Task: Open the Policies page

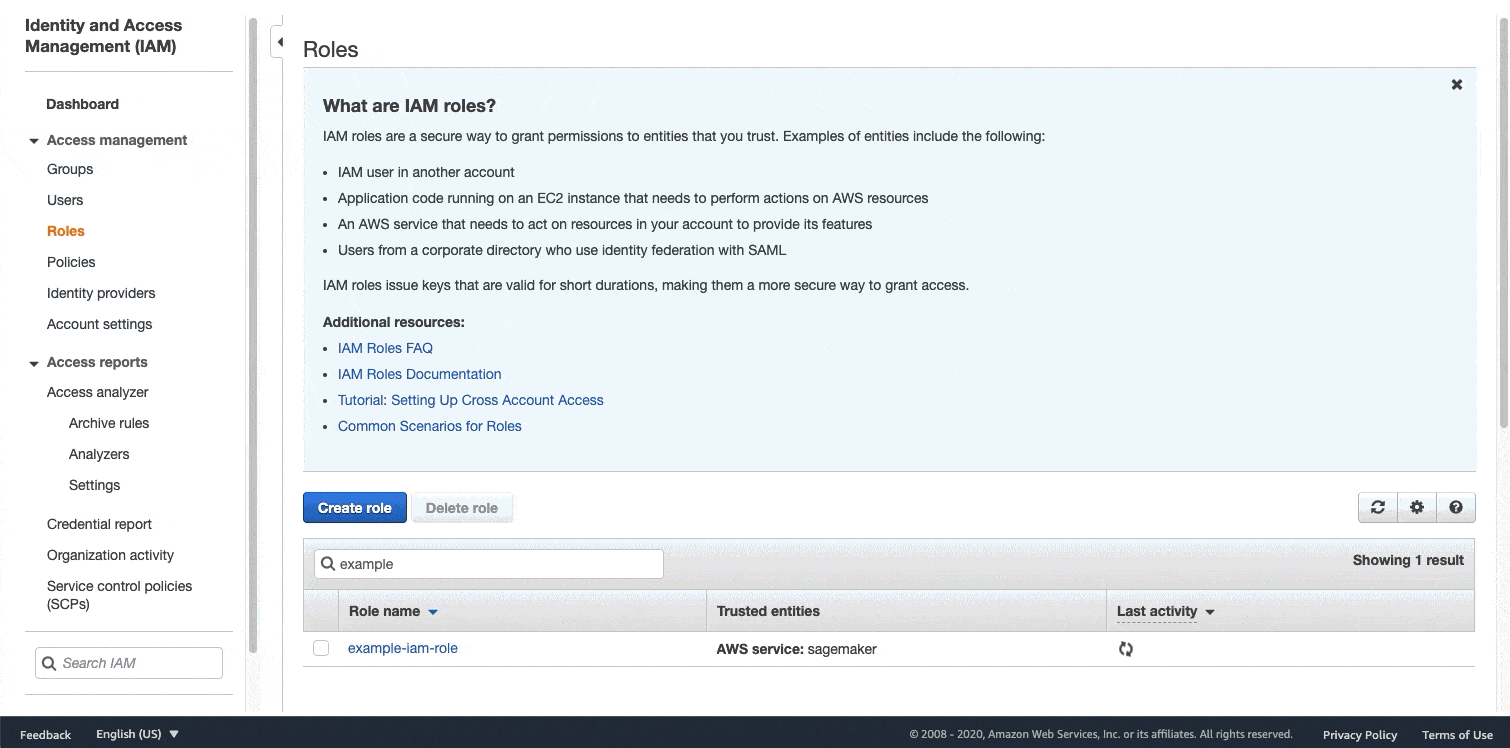Action: pos(71,262)
